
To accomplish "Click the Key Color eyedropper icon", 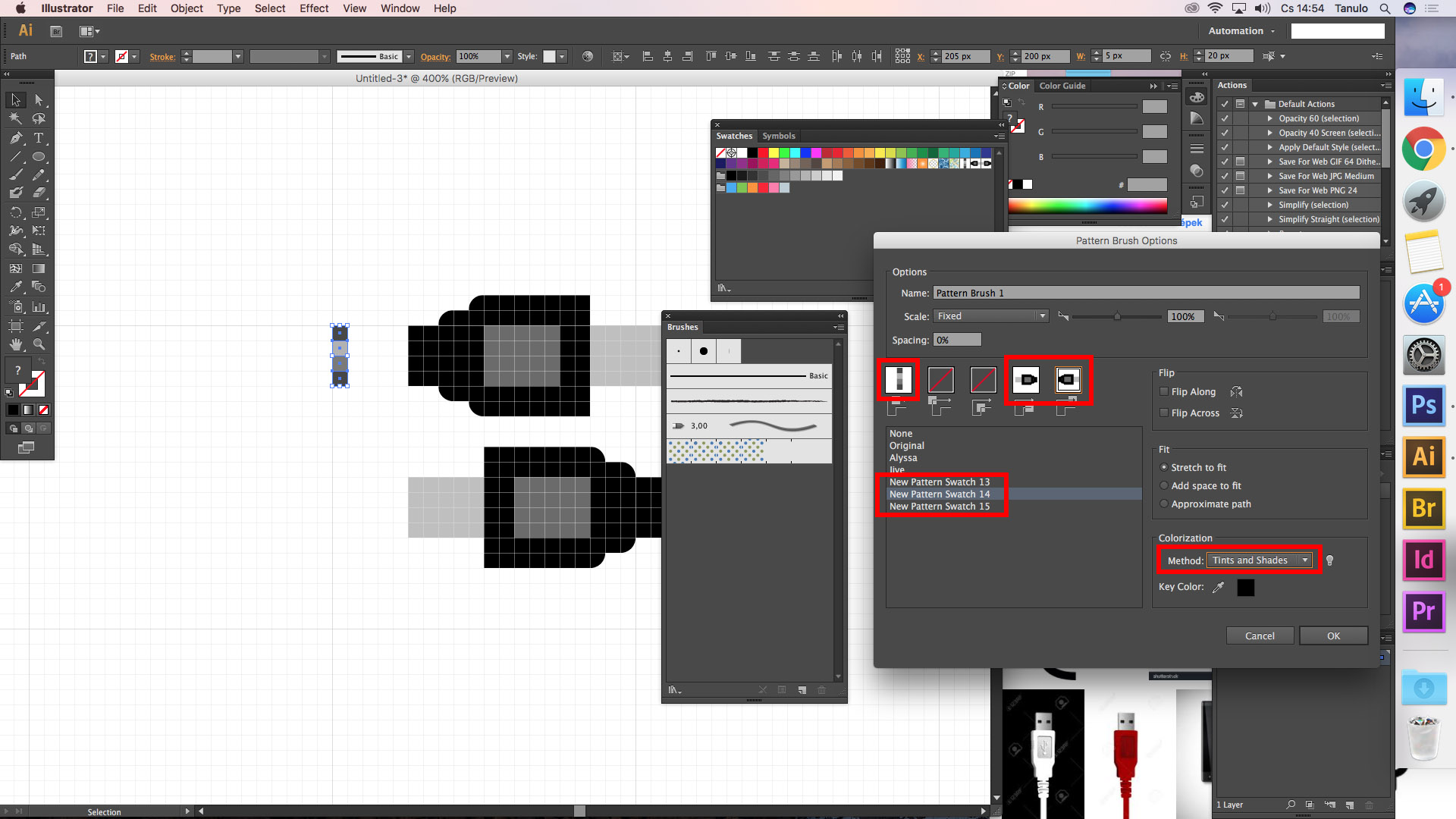I will [1219, 587].
